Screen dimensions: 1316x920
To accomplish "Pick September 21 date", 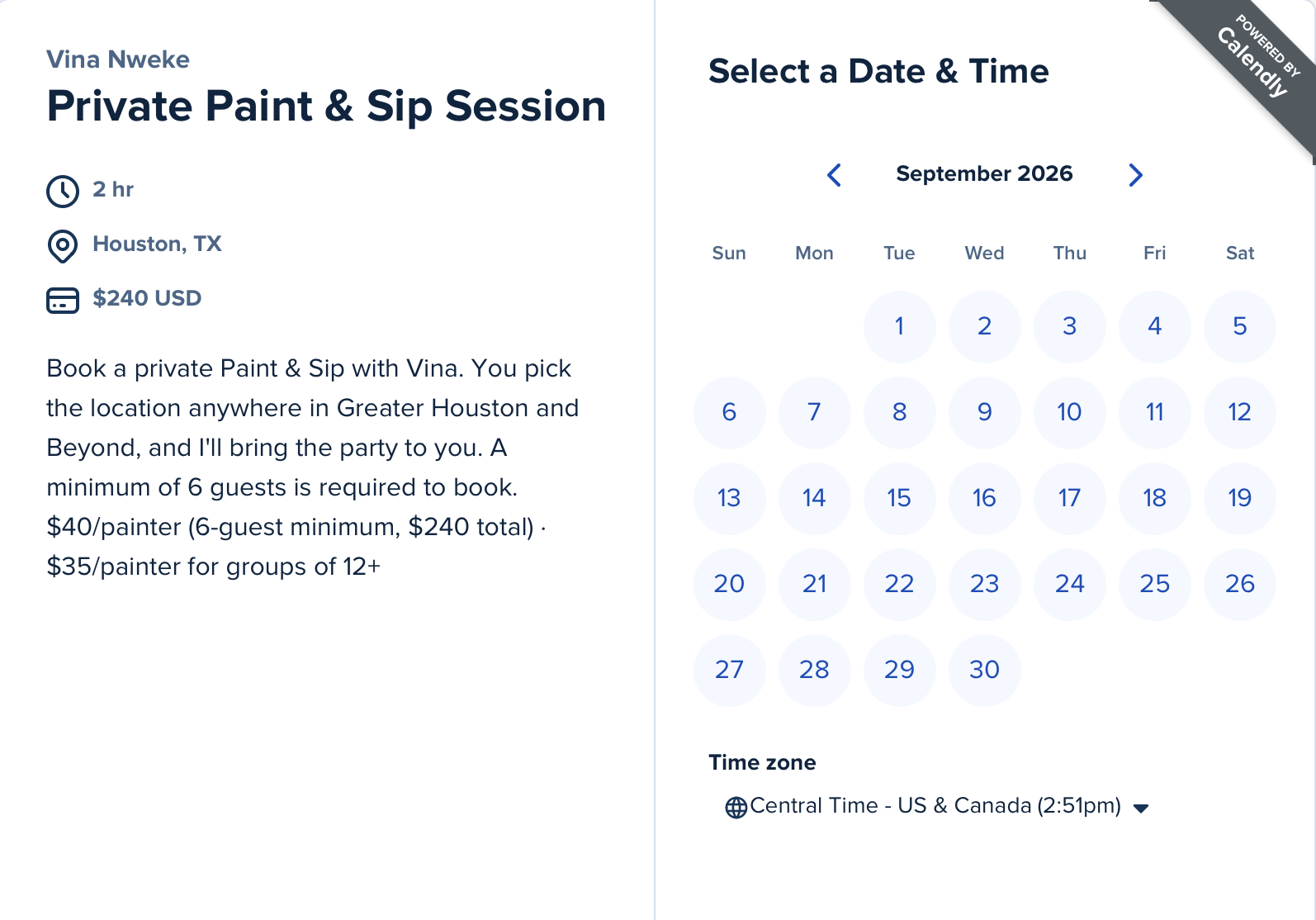I will coord(814,584).
